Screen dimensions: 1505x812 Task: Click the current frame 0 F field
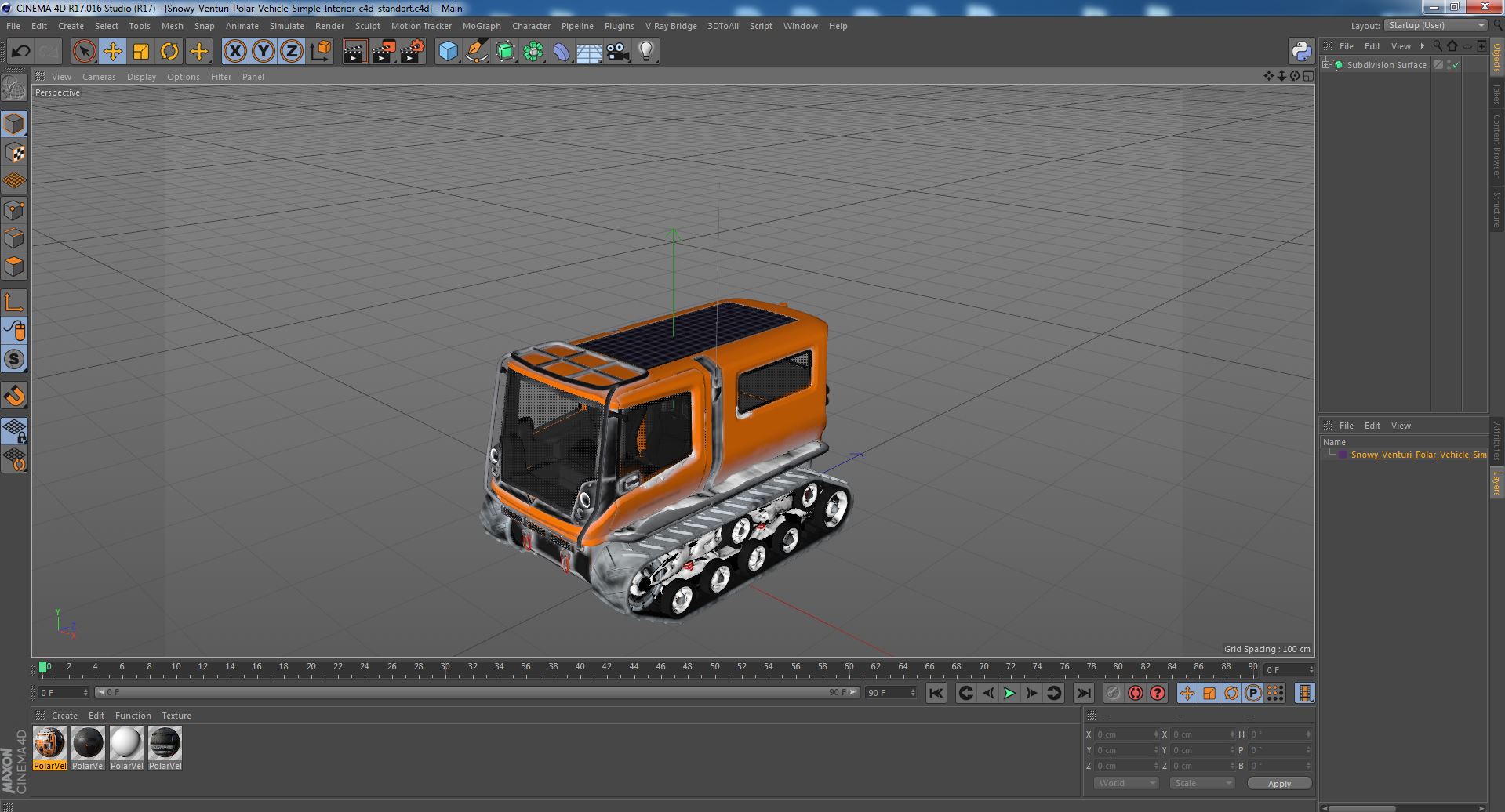64,693
